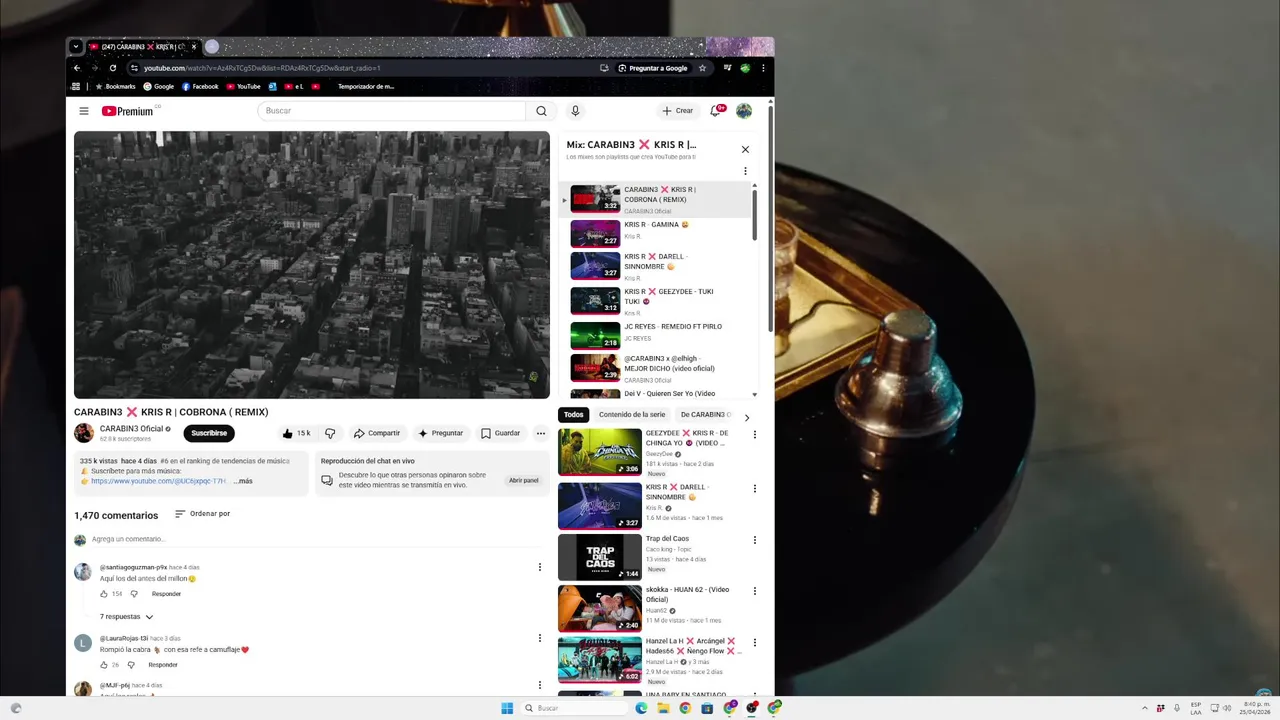Viewport: 1280px width, 720px height.
Task: Go to YouTube Premium home logo
Action: click(x=128, y=111)
